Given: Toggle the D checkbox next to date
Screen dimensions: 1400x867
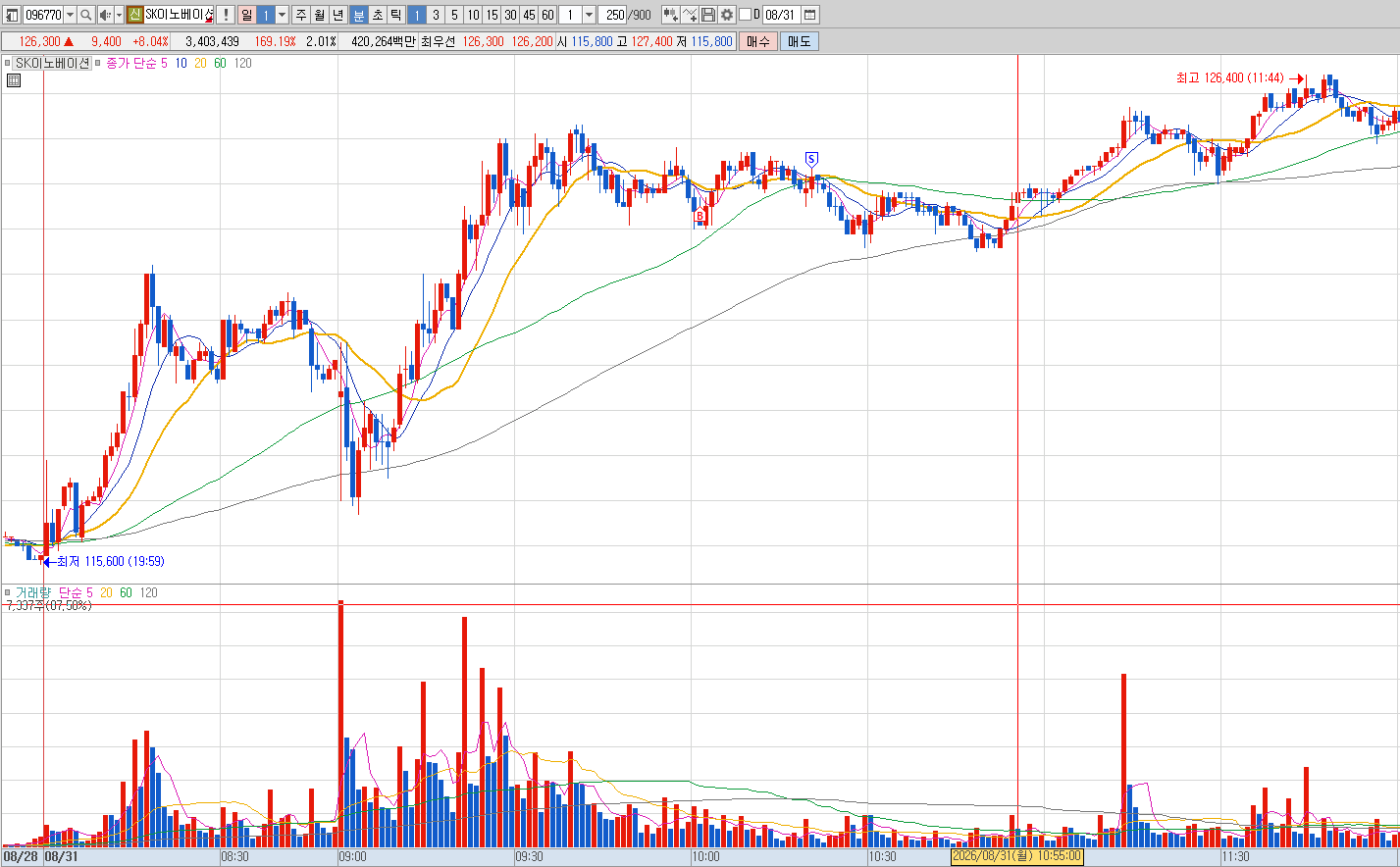Looking at the screenshot, I should coord(746,15).
